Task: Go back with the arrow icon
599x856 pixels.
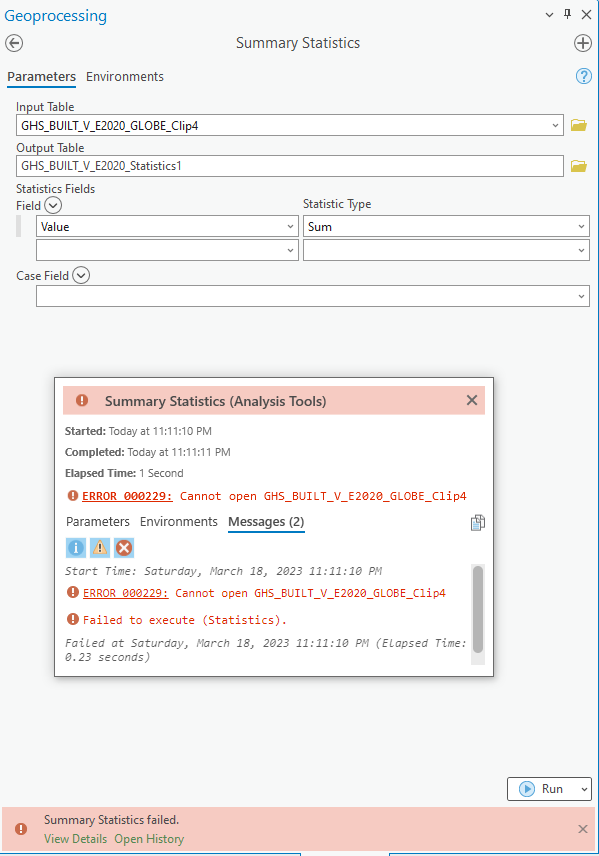Action: (14, 43)
